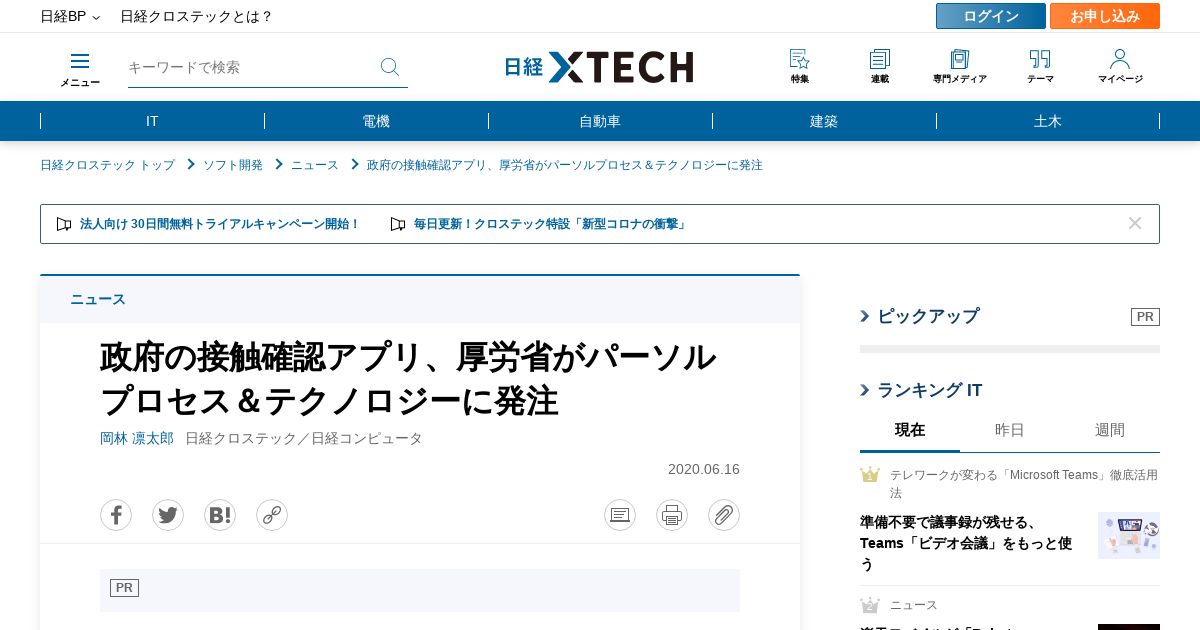Select the 建築 navigation tab
This screenshot has width=1200, height=630.
824,121
